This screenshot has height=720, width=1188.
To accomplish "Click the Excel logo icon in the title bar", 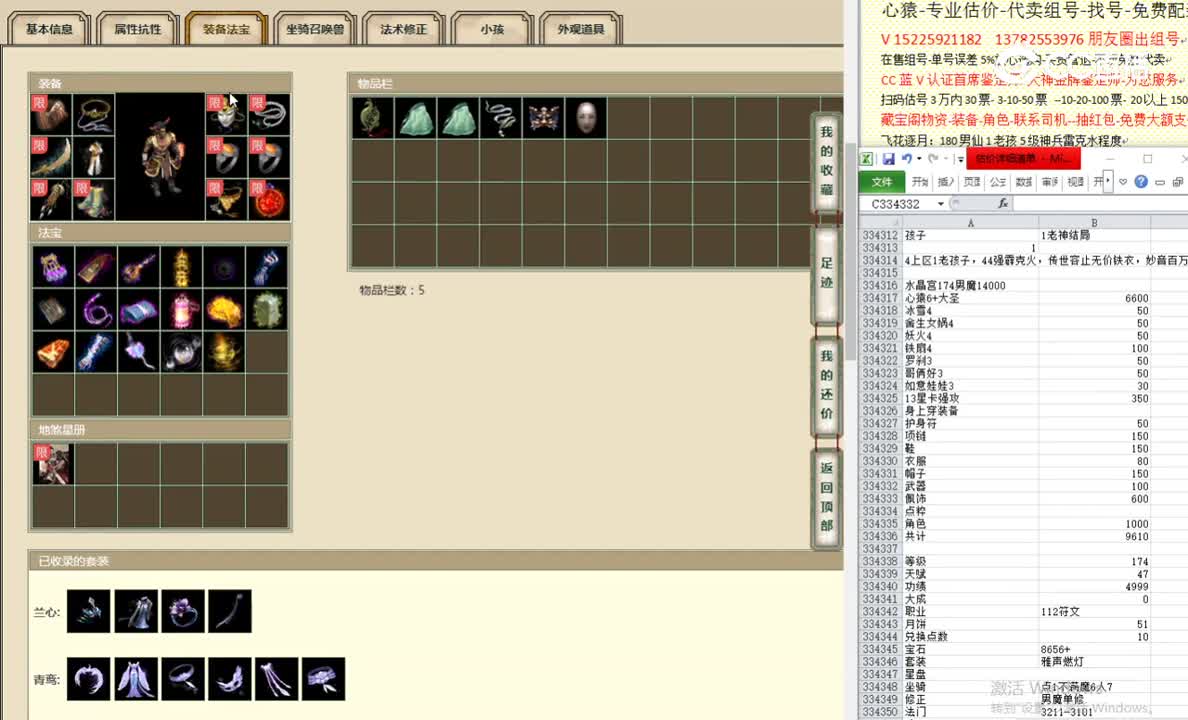I will click(x=867, y=157).
